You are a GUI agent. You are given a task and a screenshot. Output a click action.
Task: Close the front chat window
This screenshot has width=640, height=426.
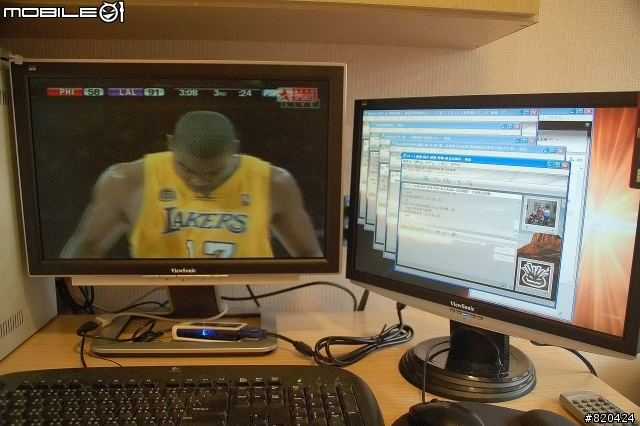click(565, 166)
